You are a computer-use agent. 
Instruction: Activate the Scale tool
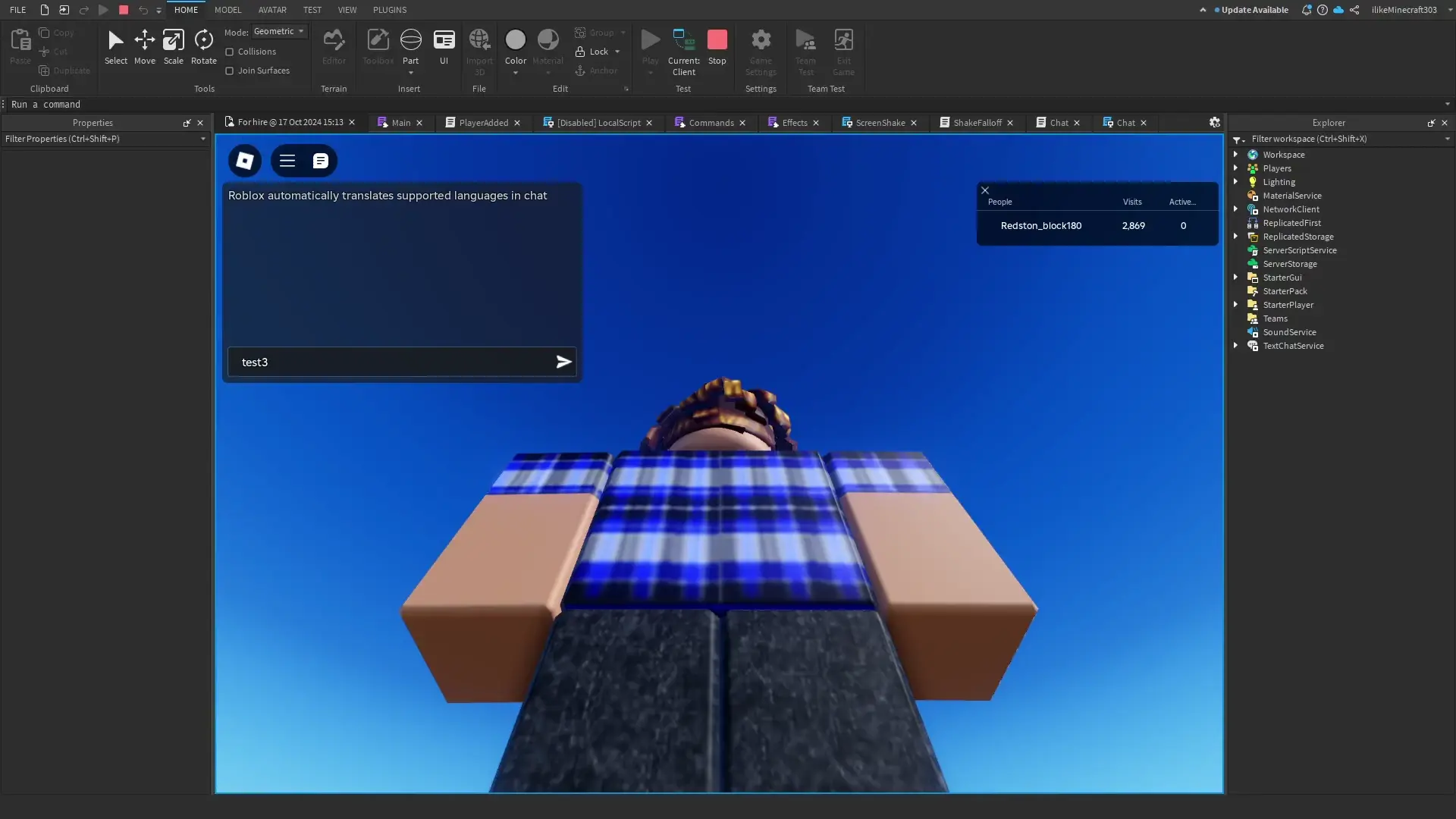pyautogui.click(x=173, y=45)
